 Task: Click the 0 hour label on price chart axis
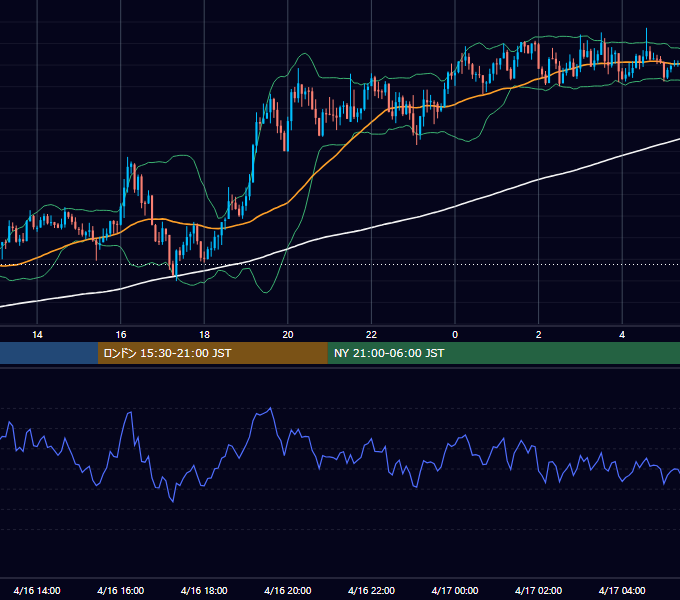pyautogui.click(x=455, y=335)
